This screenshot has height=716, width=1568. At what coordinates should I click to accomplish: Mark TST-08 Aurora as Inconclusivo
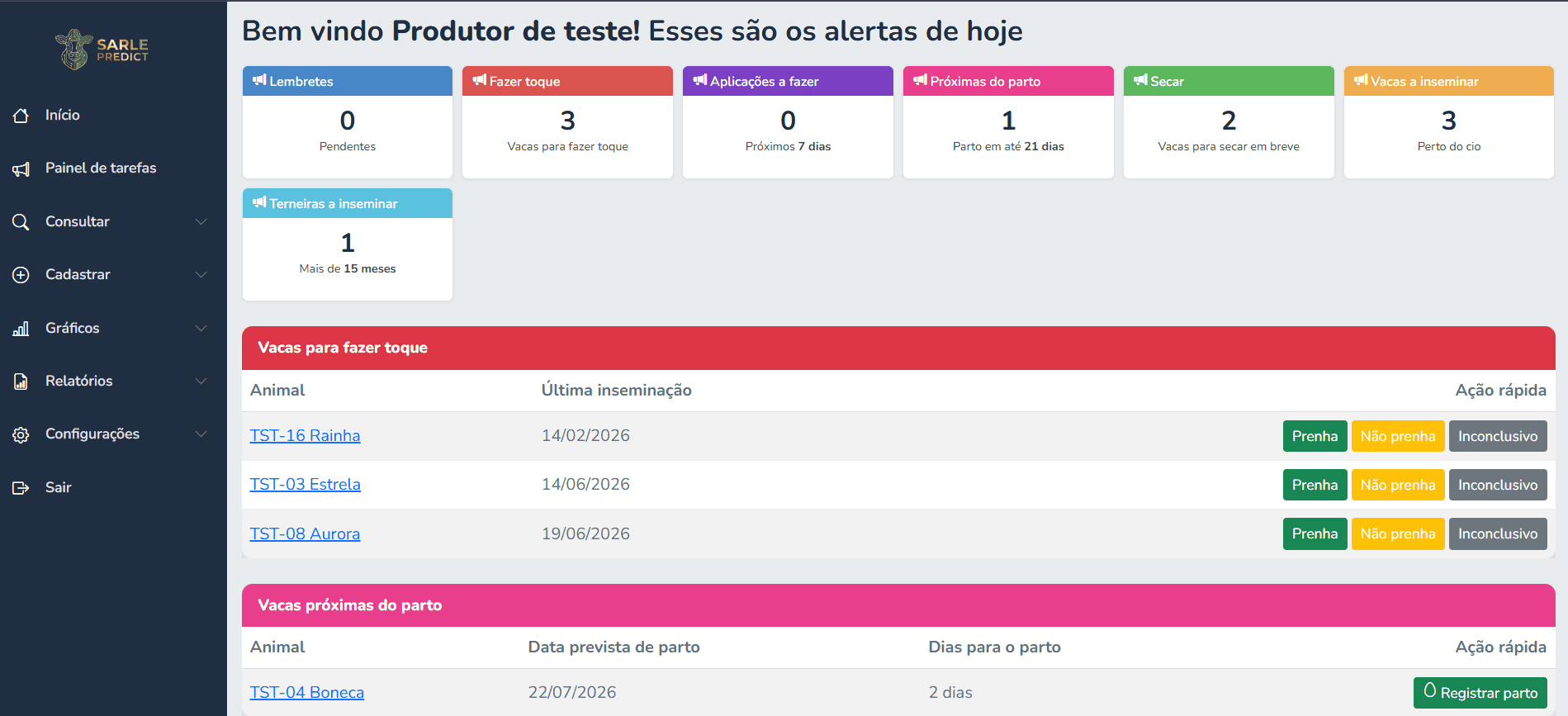tap(1498, 533)
